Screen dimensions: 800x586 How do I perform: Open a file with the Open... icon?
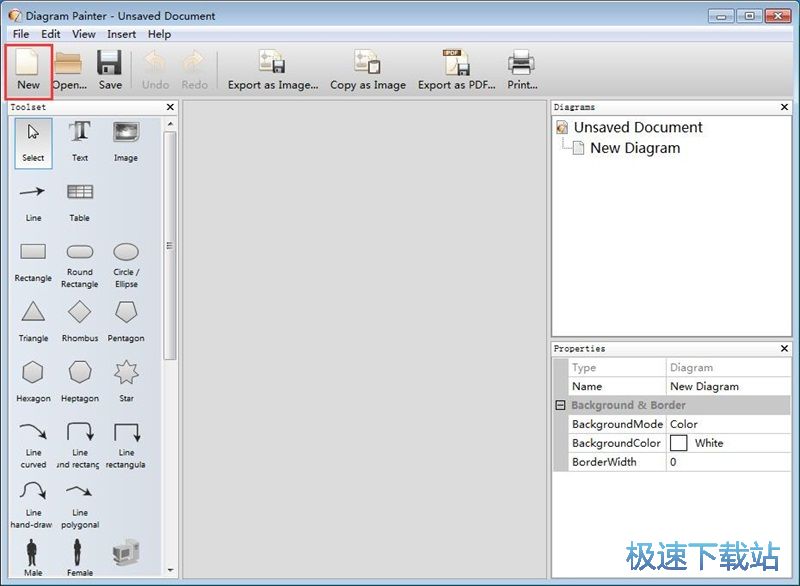(x=69, y=71)
